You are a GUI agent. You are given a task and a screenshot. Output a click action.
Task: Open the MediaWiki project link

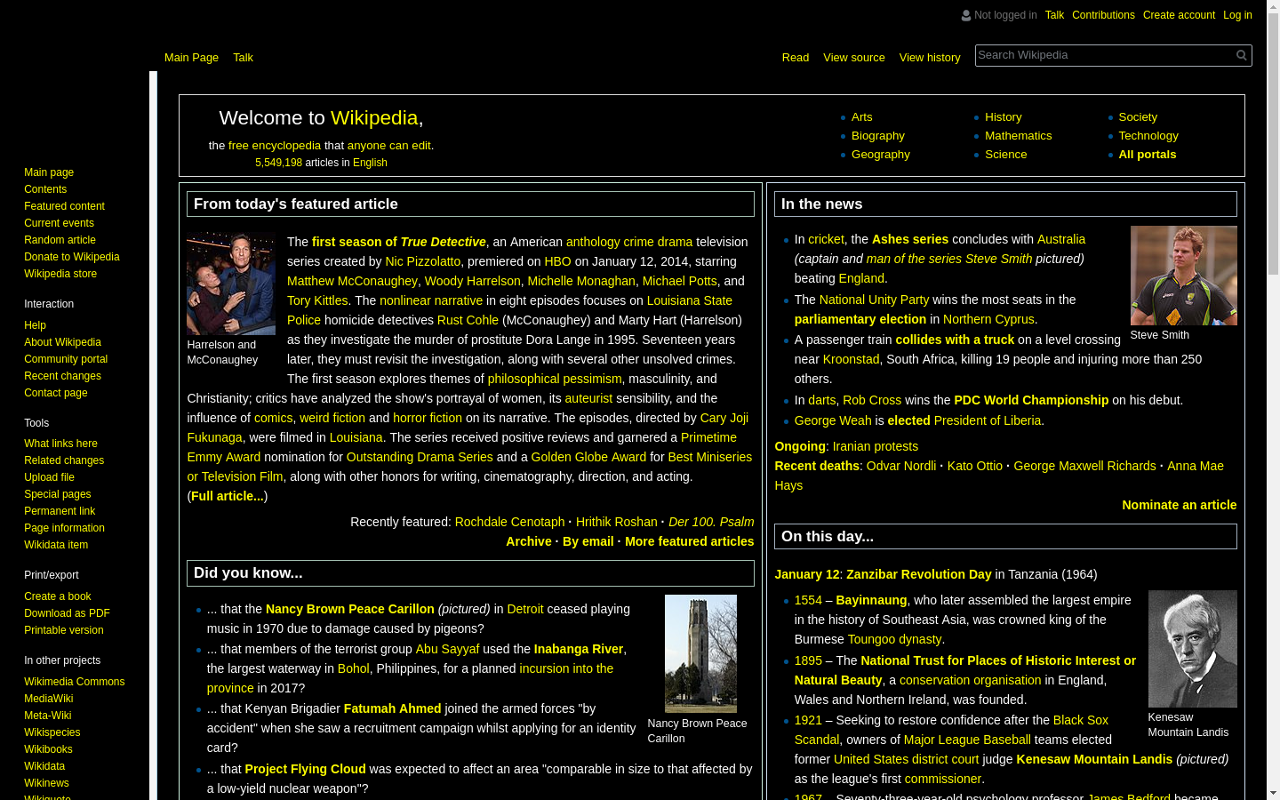(48, 699)
